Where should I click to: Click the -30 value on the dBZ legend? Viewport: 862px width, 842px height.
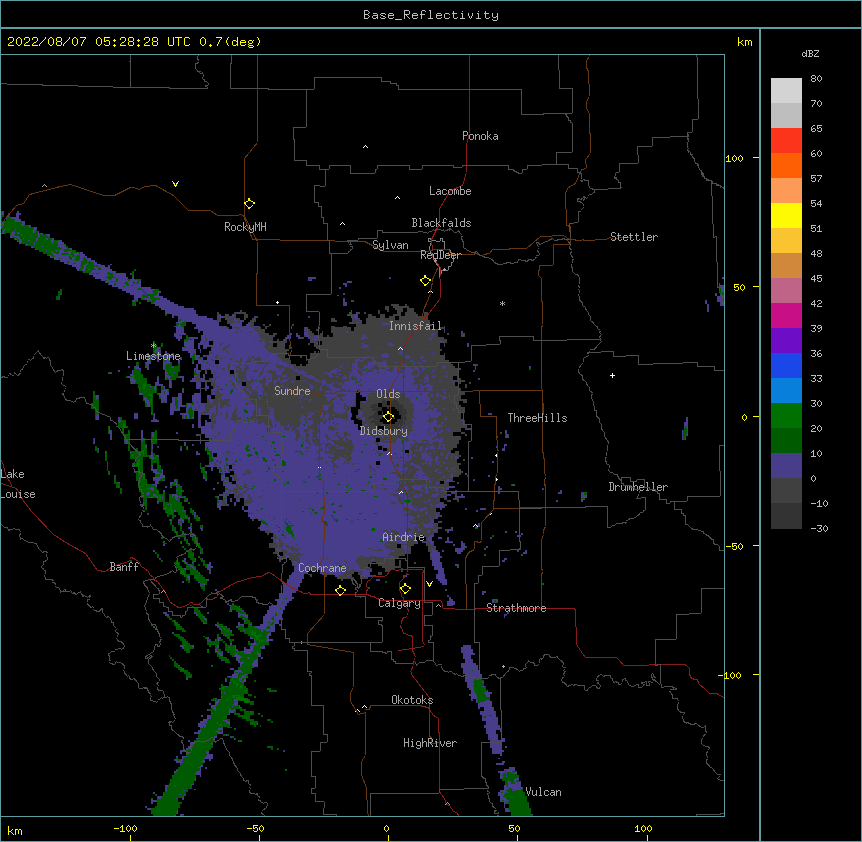point(819,529)
